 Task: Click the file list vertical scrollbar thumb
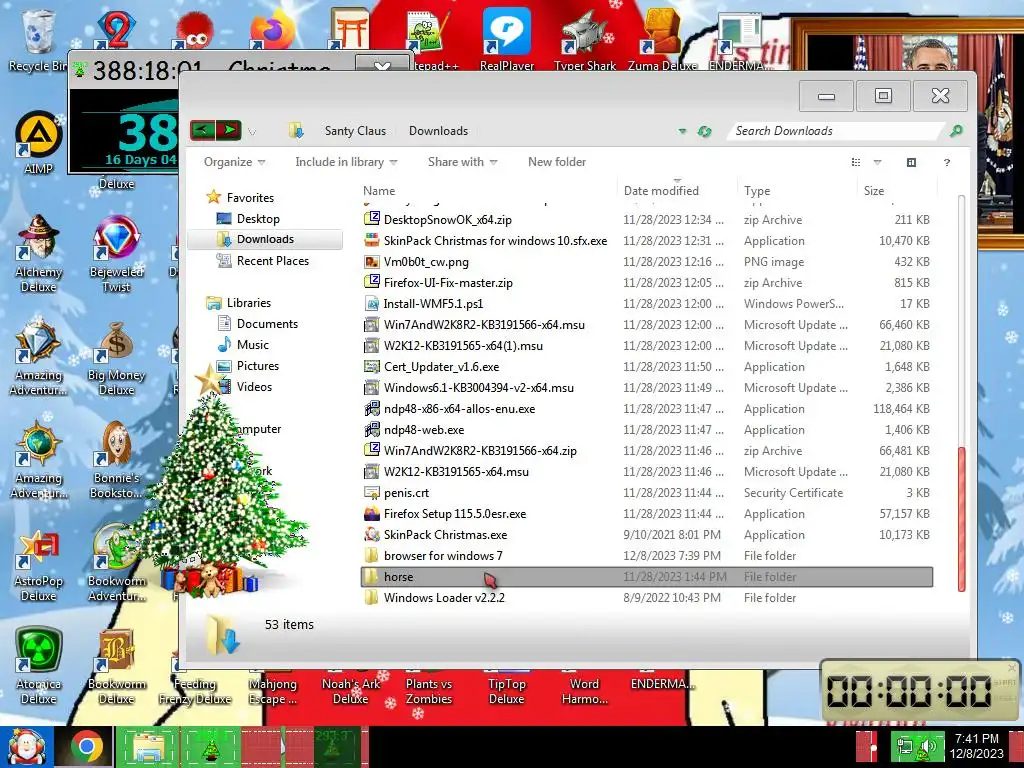[961, 519]
